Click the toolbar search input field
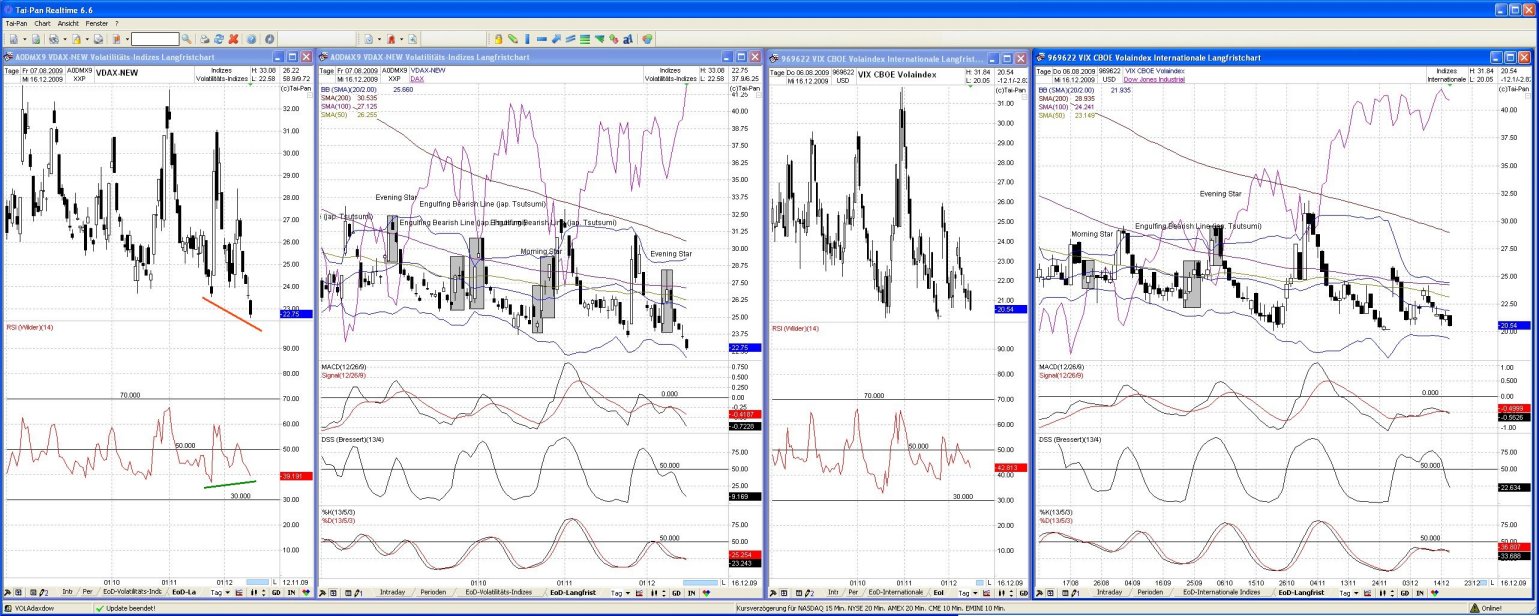This screenshot has height=616, width=1539. click(155, 39)
